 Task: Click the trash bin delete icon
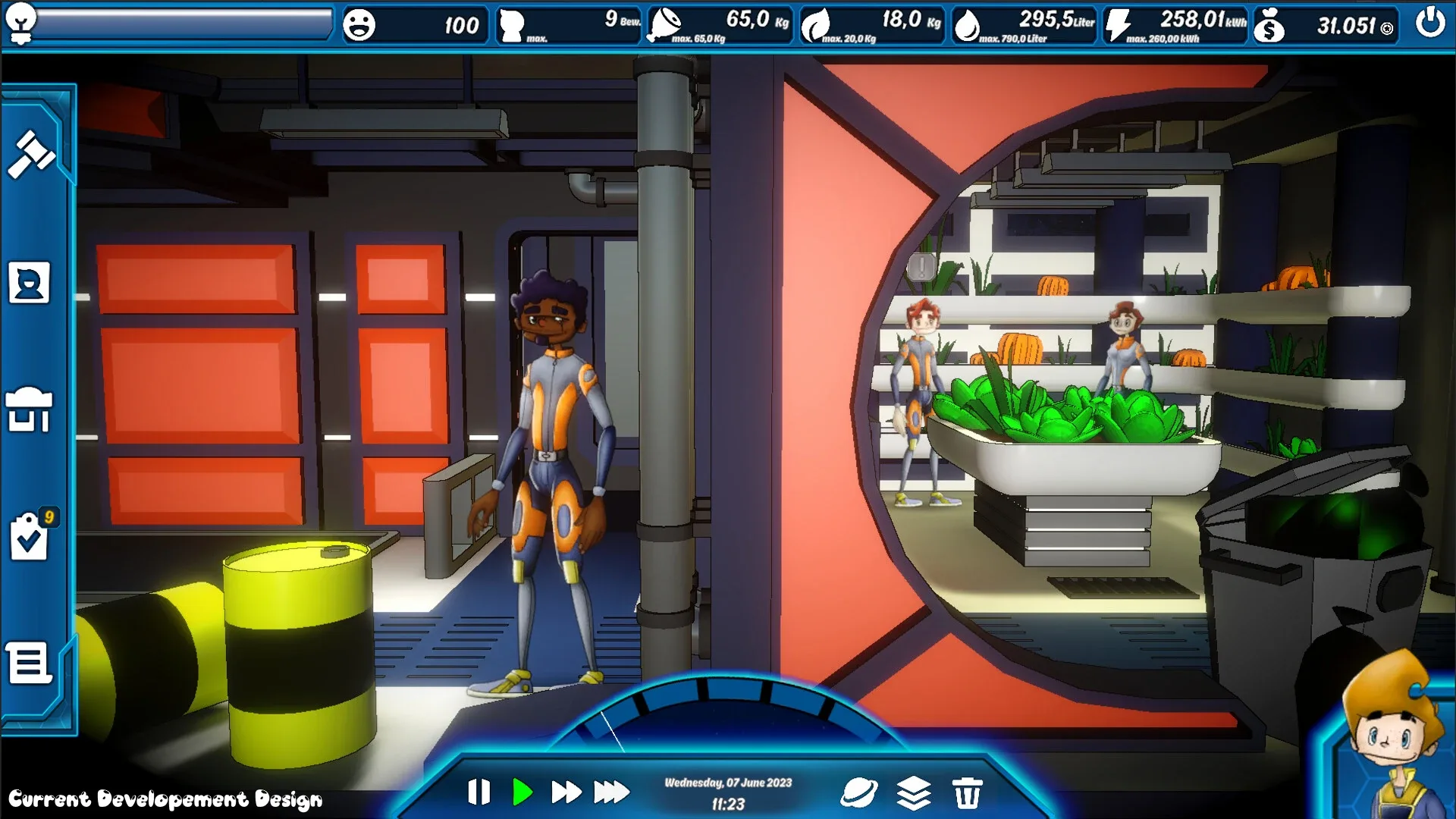(967, 793)
